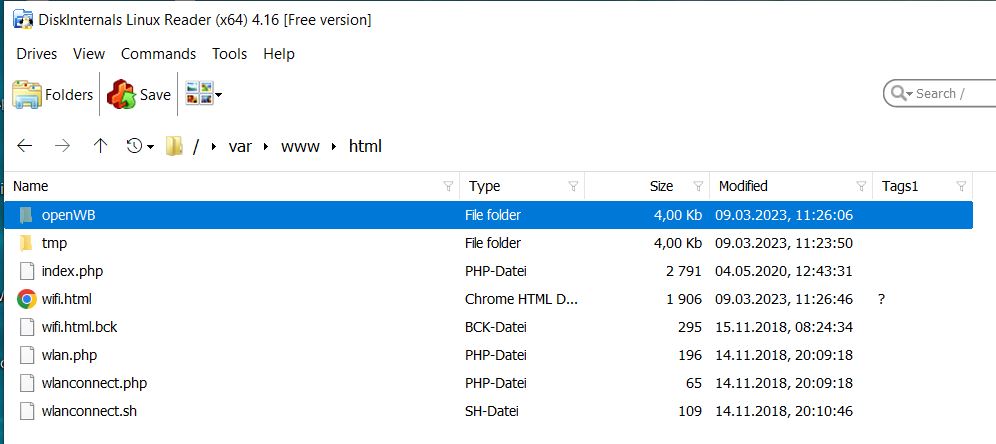Open the navigation history dropdown
996x444 pixels.
click(140, 146)
